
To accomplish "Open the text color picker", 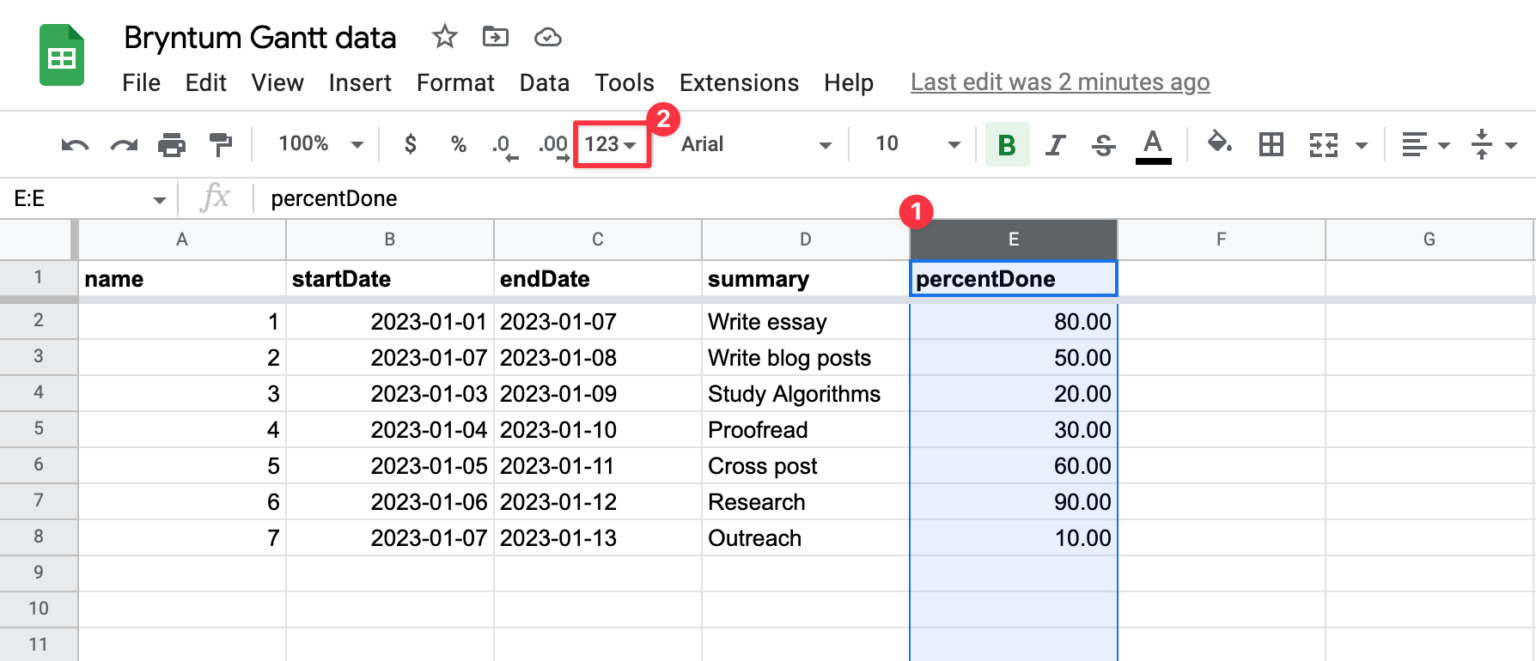I will coord(1152,144).
